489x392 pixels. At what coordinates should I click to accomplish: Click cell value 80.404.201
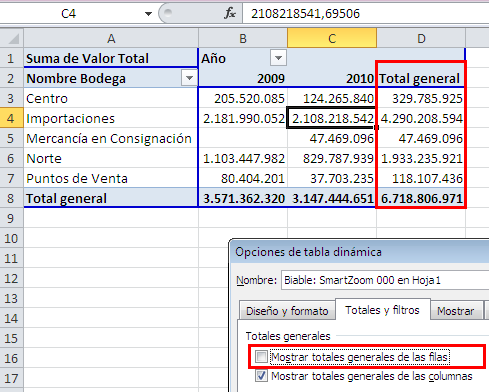243,178
